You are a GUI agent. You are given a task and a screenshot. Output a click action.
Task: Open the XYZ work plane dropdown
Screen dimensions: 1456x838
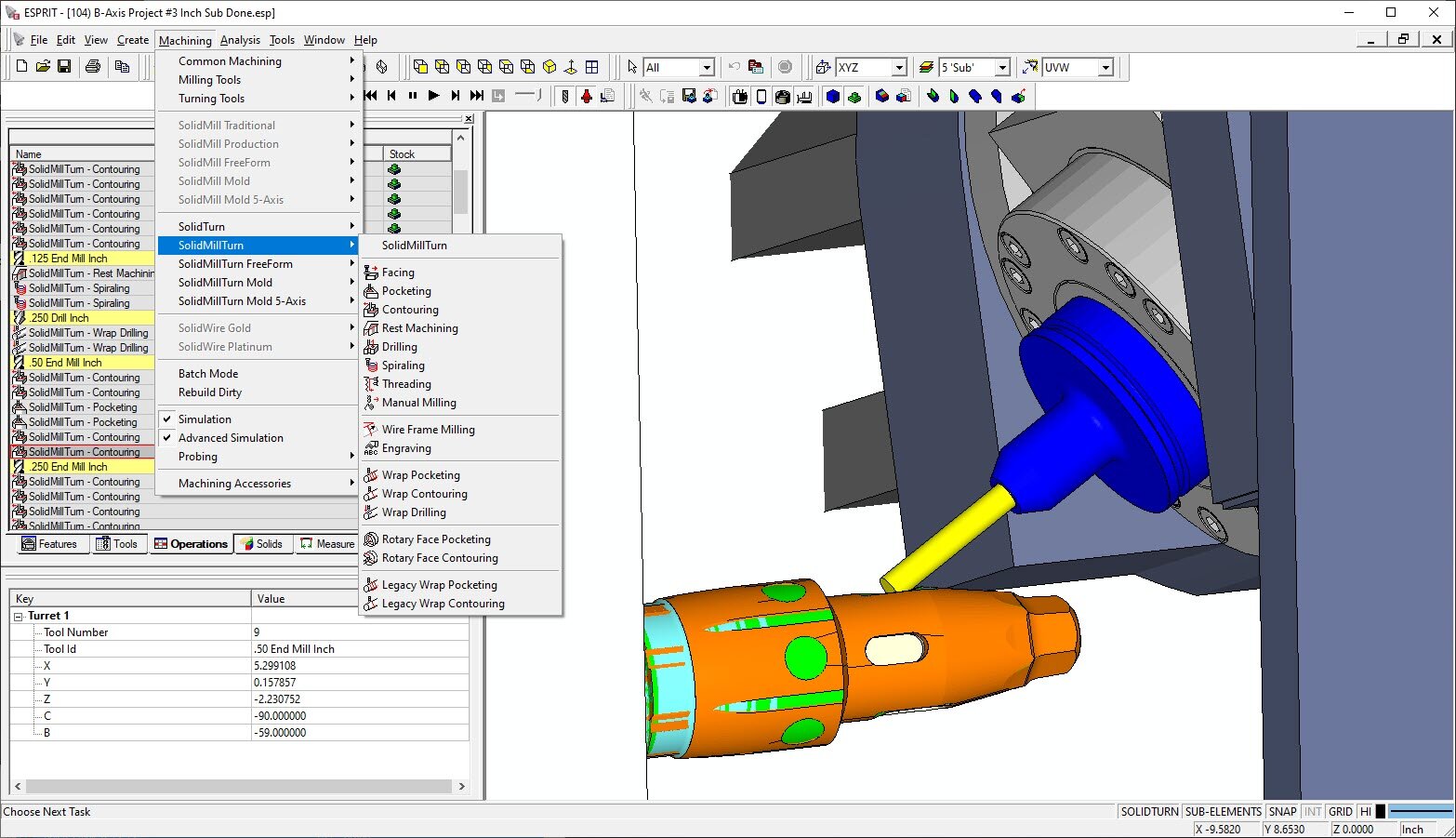point(899,67)
